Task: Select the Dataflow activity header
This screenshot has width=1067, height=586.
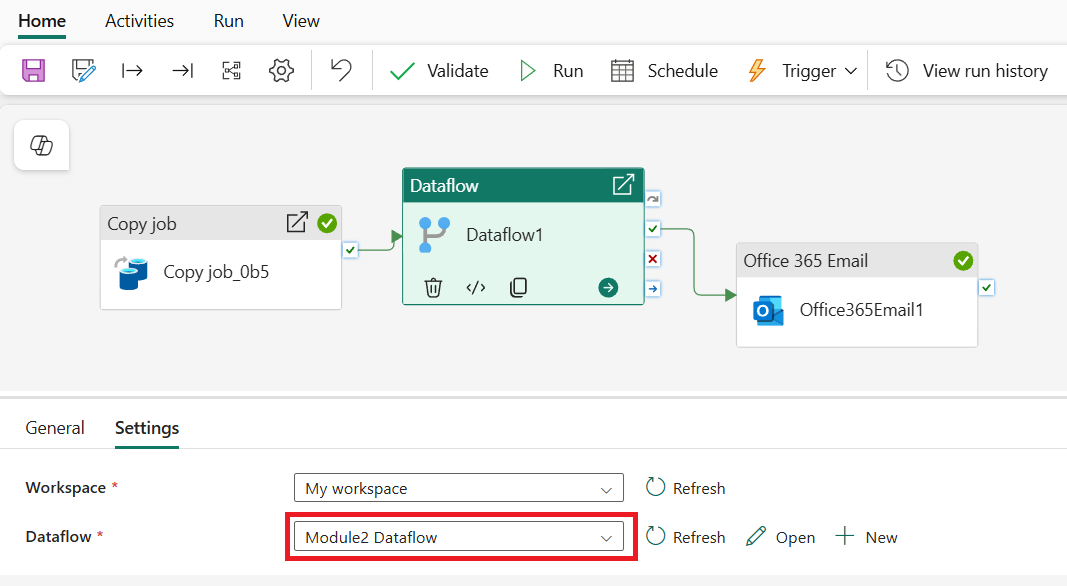Action: point(523,185)
